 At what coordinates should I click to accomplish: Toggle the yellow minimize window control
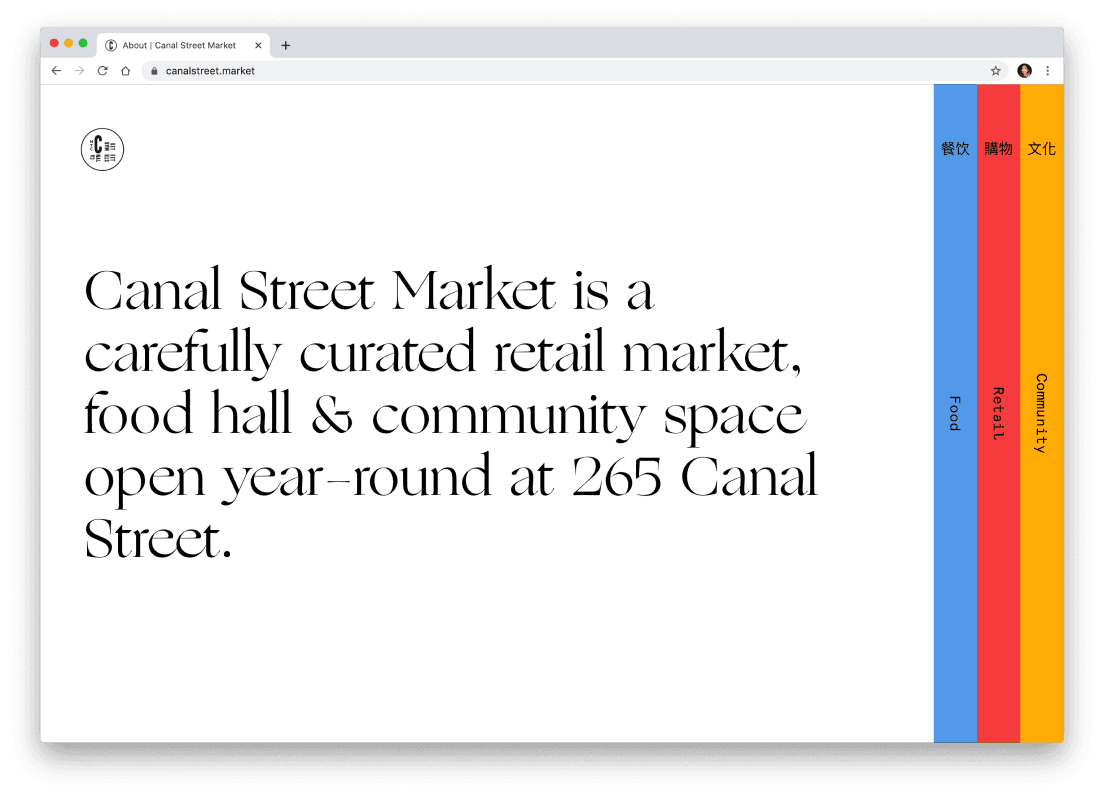(67, 43)
